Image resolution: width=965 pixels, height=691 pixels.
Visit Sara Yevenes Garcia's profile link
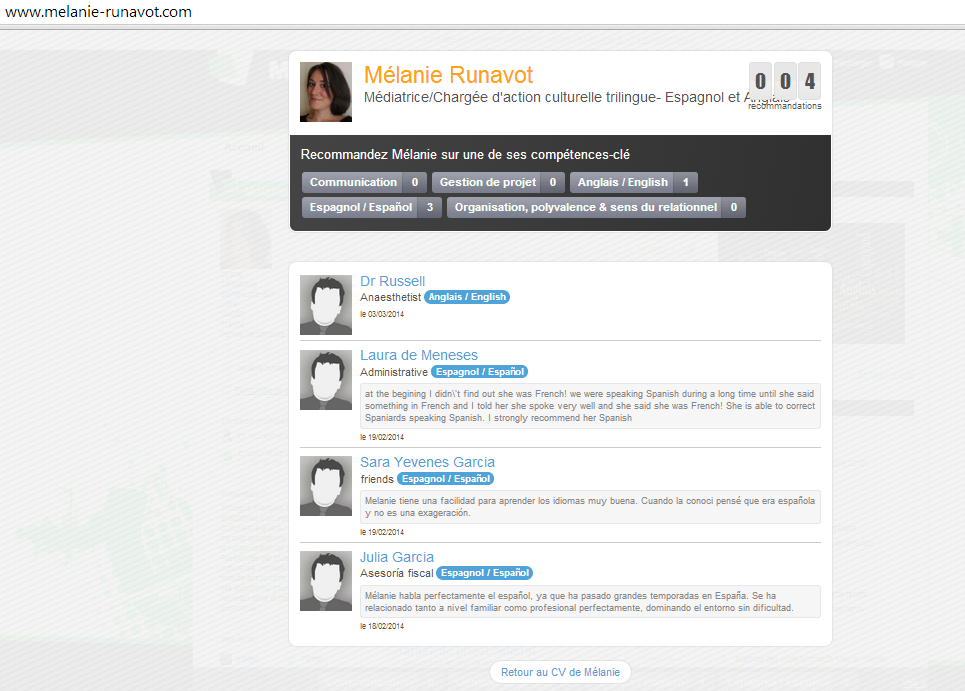point(427,462)
